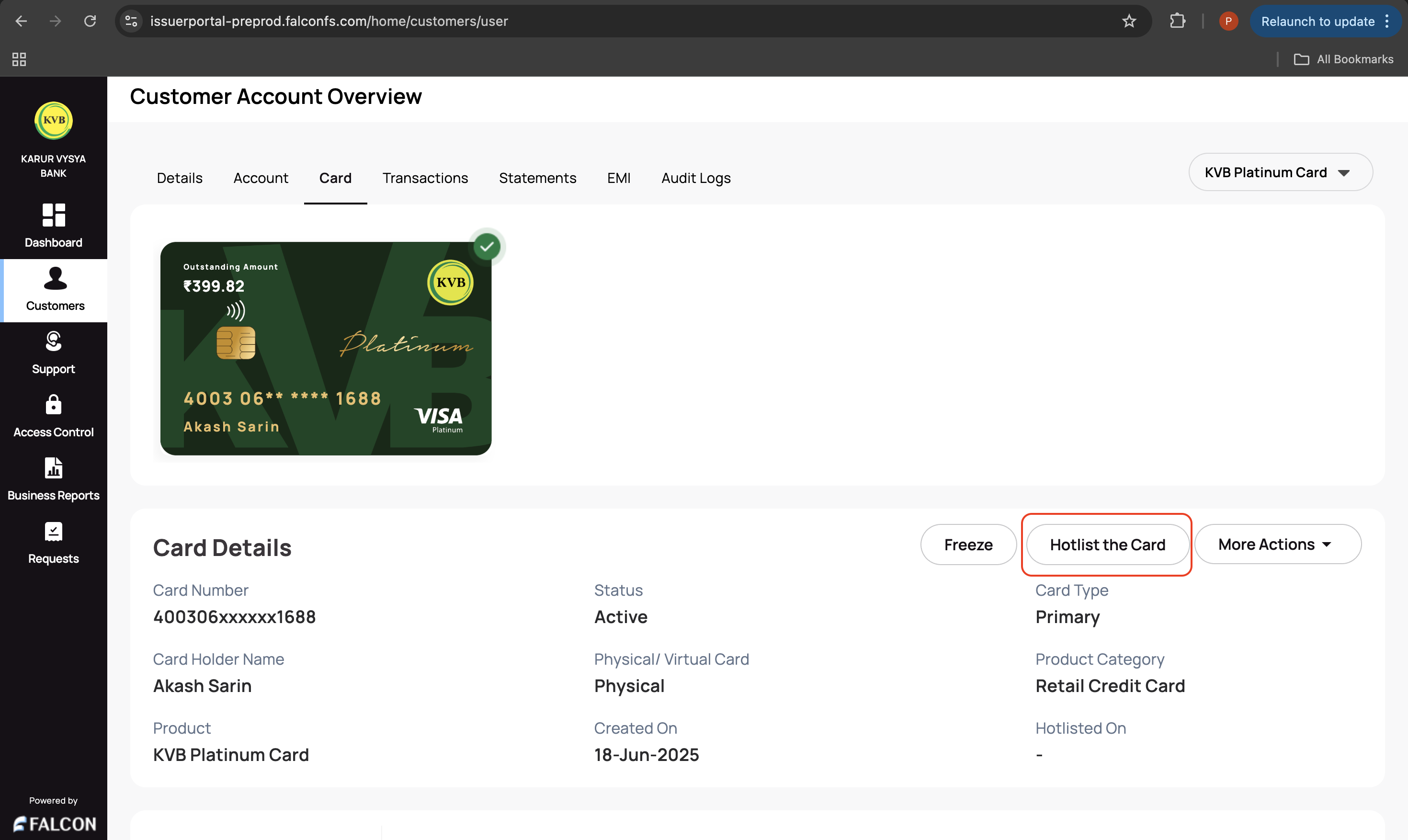The width and height of the screenshot is (1408, 840).
Task: Click Hotlist the Card button
Action: pyautogui.click(x=1107, y=545)
